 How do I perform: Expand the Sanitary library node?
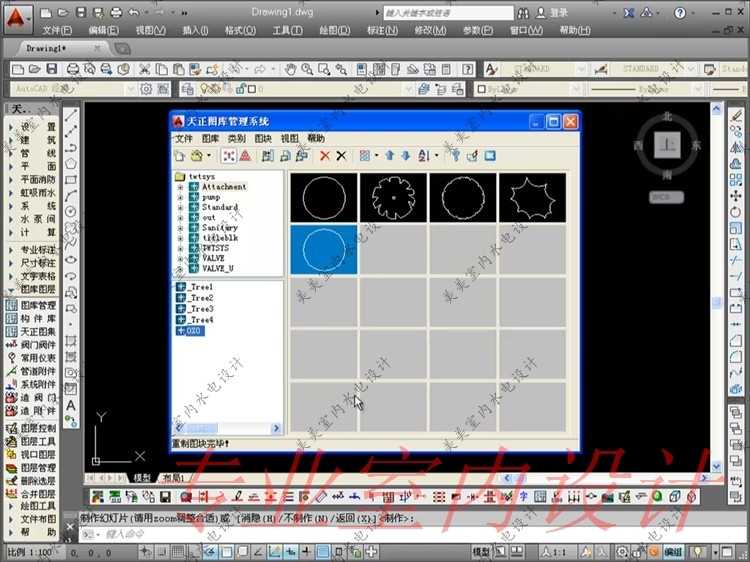pyautogui.click(x=180, y=228)
